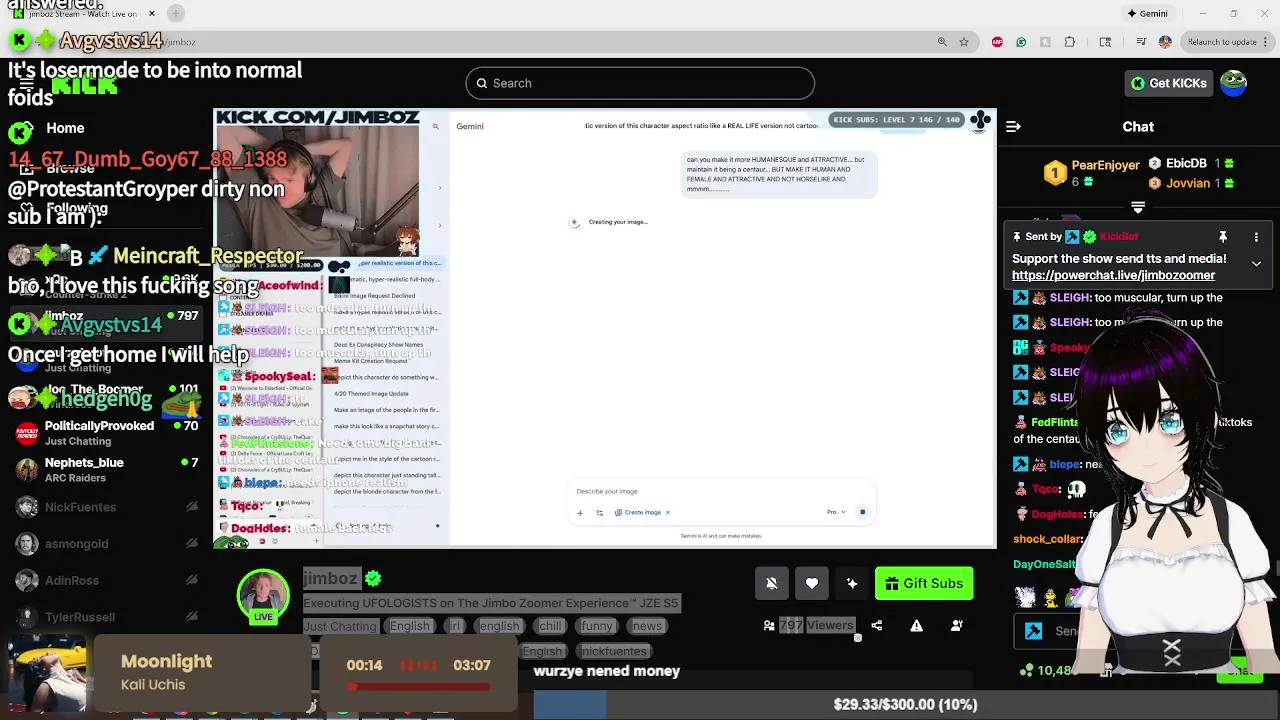The width and height of the screenshot is (1280, 720).
Task: Open pinned message three-dot options
Action: (1256, 237)
